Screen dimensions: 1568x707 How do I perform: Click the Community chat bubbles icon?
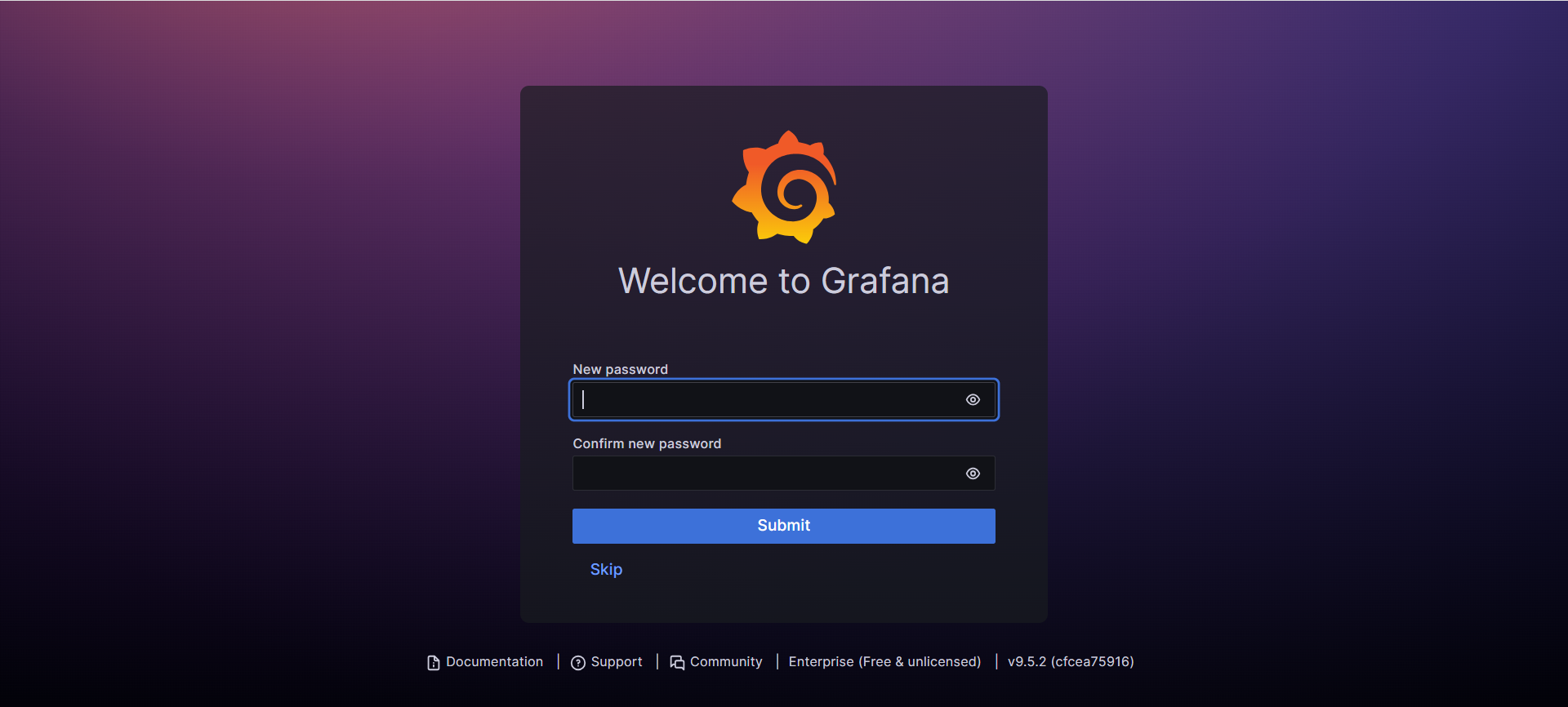coord(677,663)
